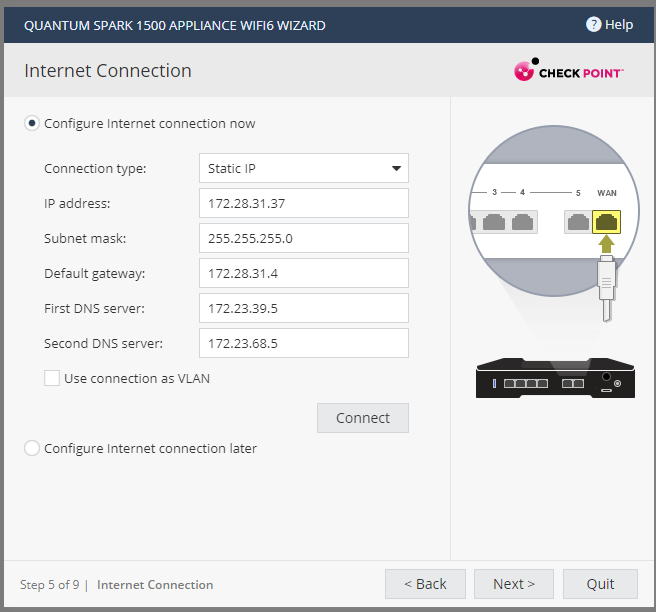This screenshot has width=656, height=612.
Task: Click the Internet Connection page heading
Action: pos(108,71)
